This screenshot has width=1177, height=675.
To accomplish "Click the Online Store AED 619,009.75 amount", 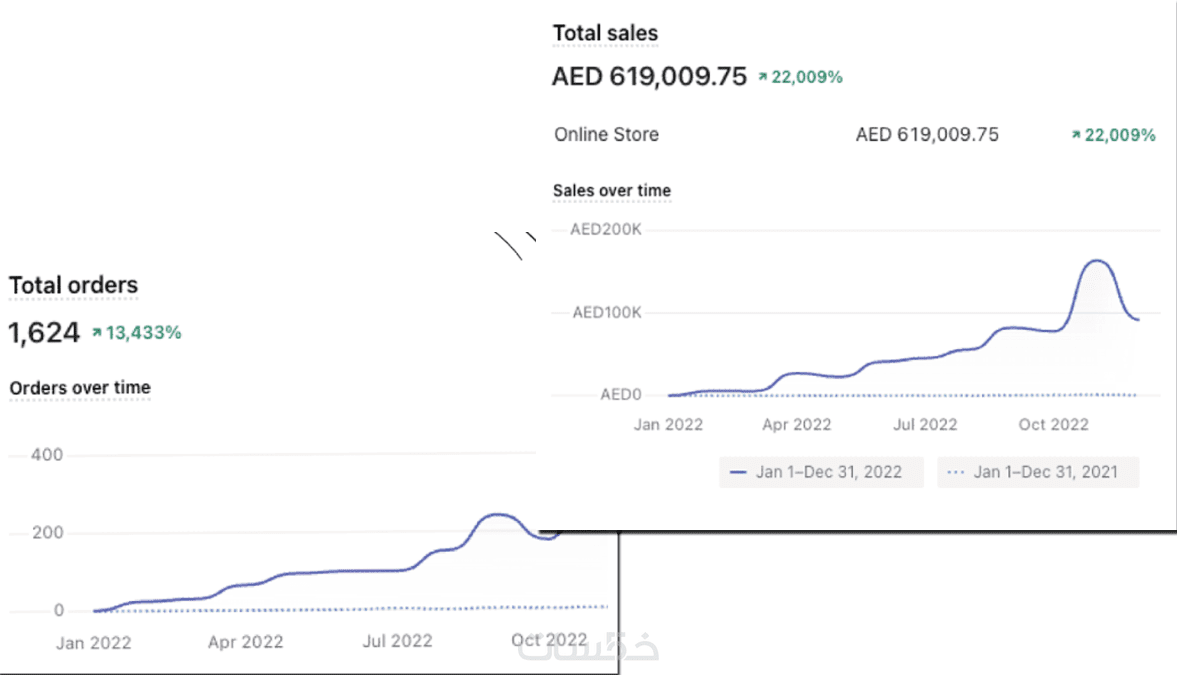I will tap(926, 134).
